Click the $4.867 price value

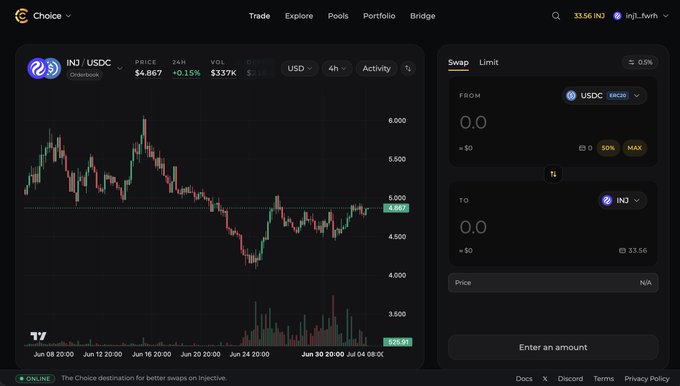click(x=148, y=73)
